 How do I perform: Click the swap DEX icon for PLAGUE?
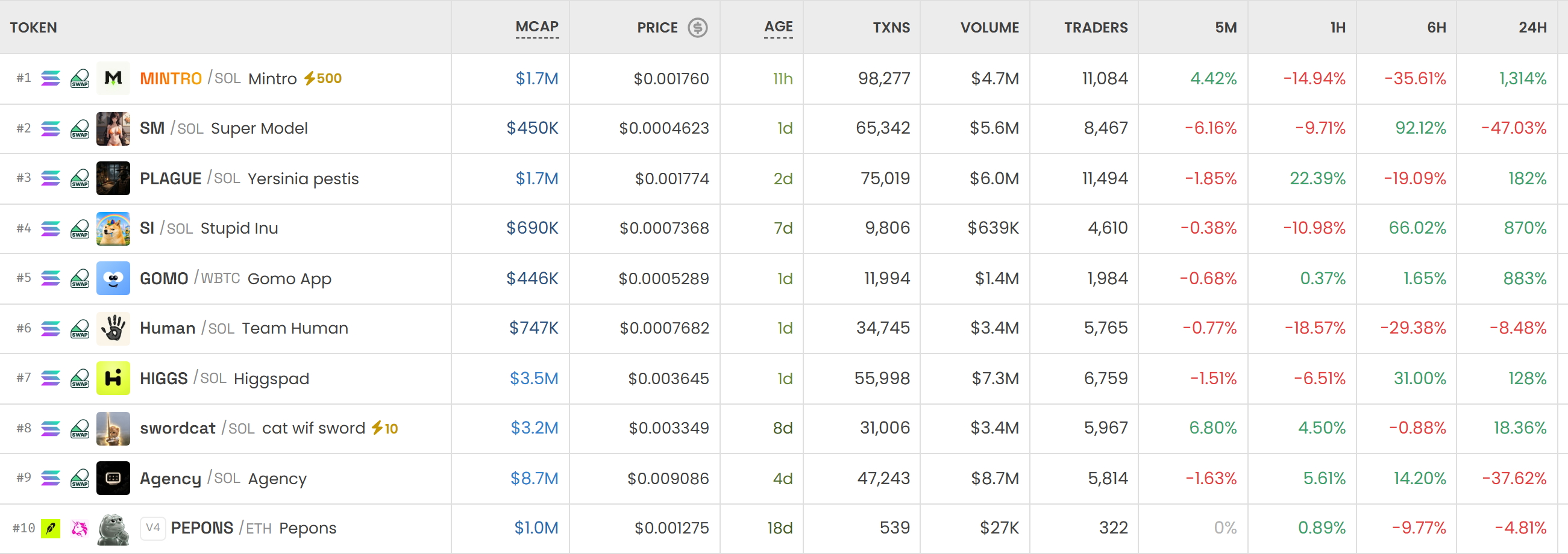coord(80,179)
